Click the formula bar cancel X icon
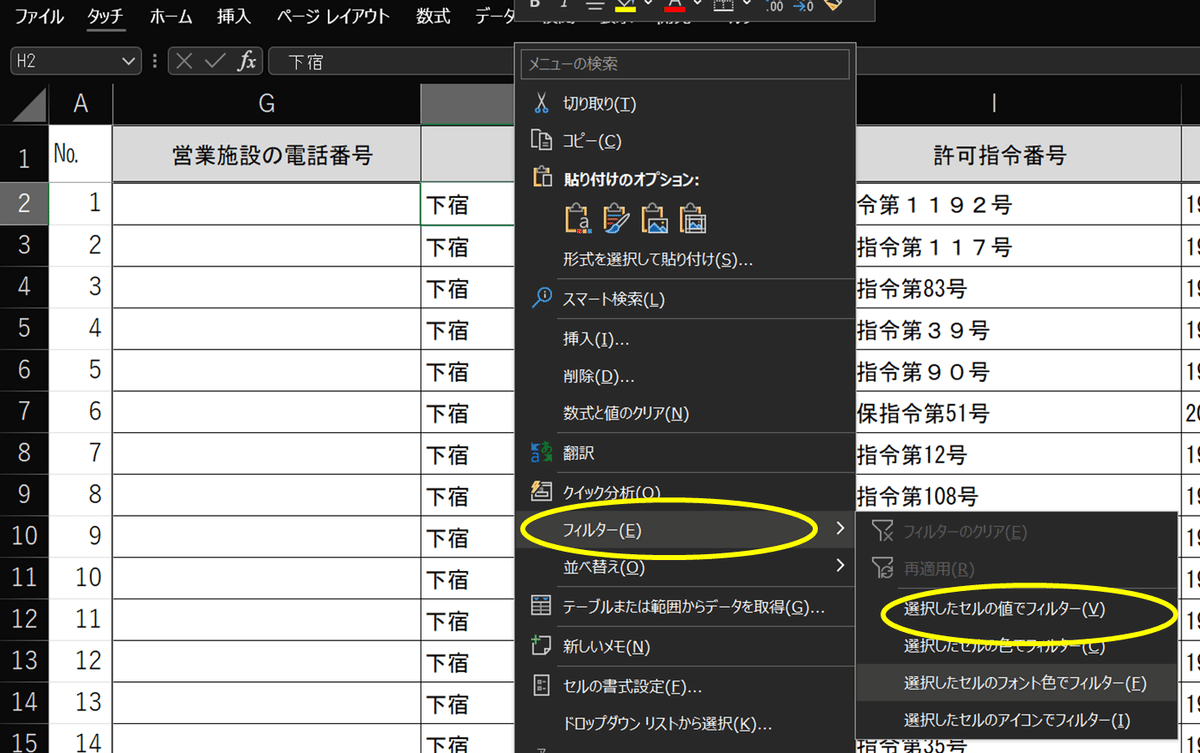 tap(183, 61)
